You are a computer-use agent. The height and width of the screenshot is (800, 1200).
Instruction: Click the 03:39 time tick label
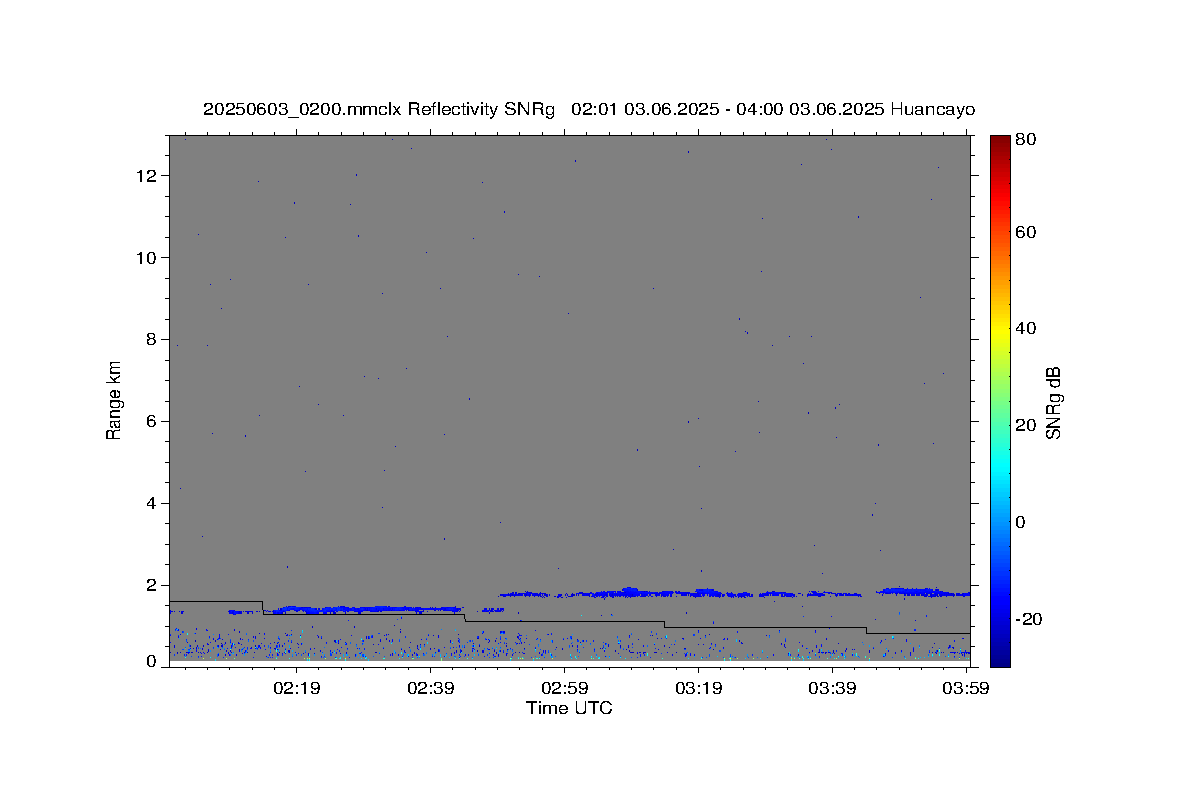pyautogui.click(x=832, y=688)
